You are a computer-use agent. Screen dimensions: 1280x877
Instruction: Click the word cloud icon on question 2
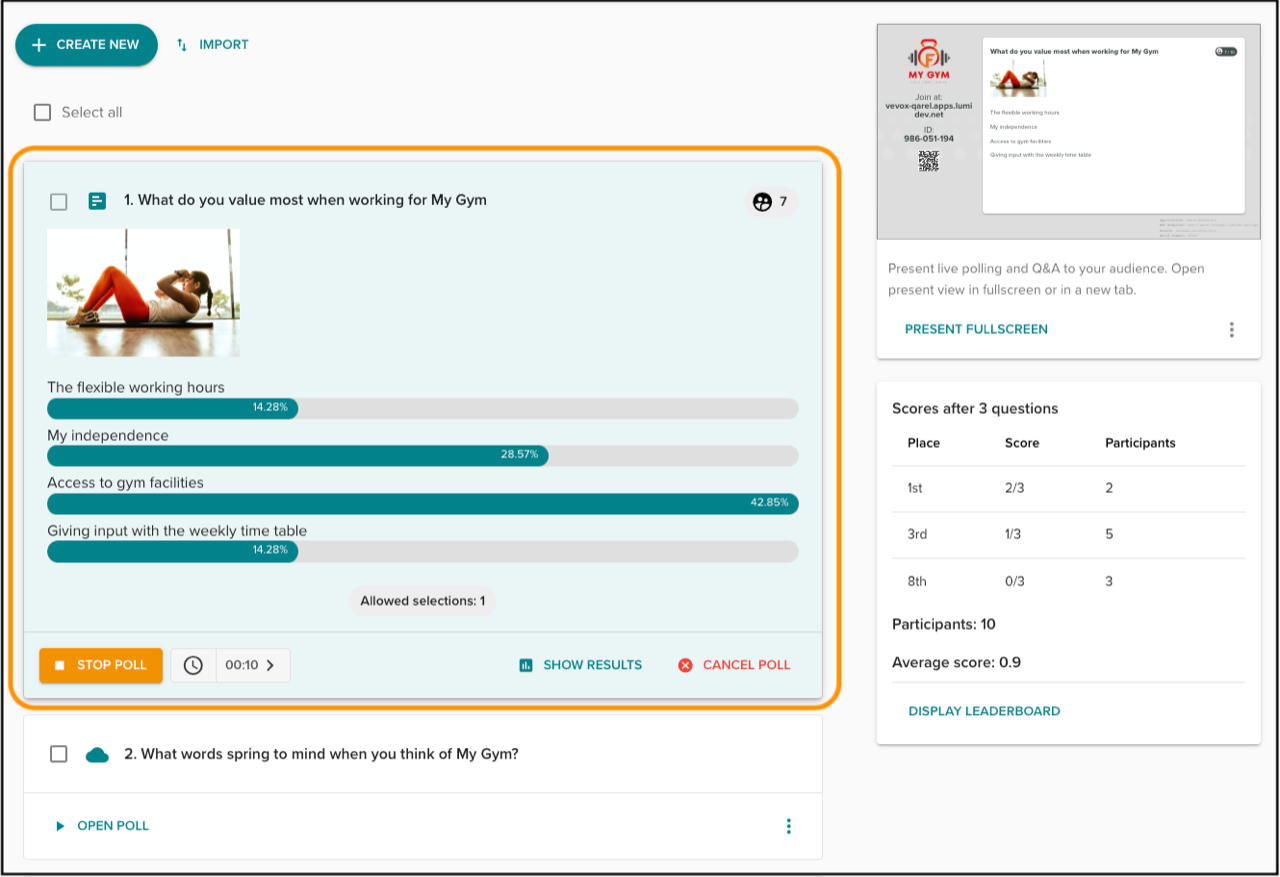coord(97,753)
